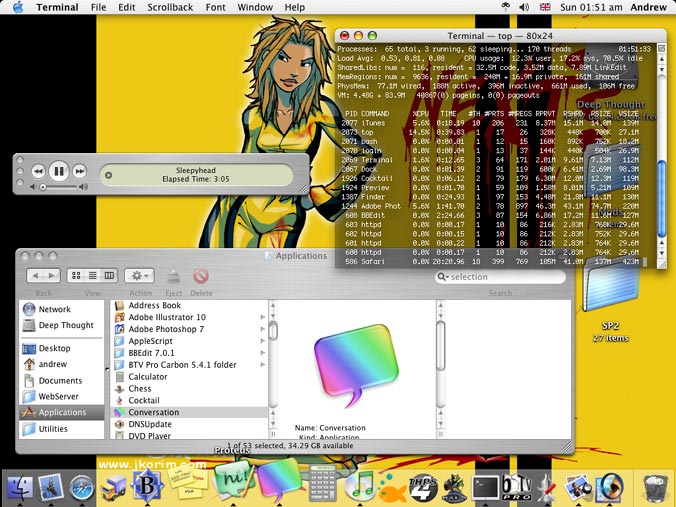Open the Scrollback menu
The width and height of the screenshot is (676, 507).
[170, 7]
